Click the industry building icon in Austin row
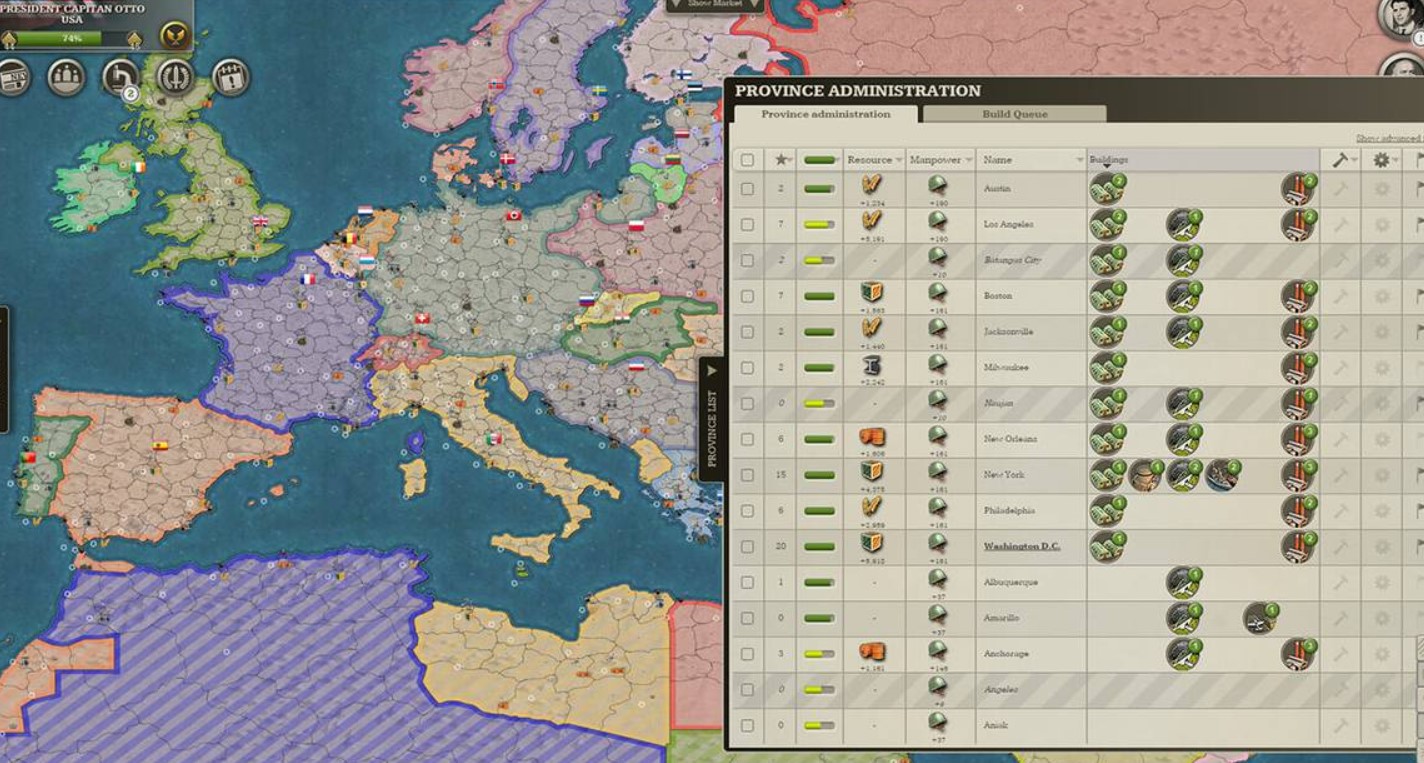Screen dimensions: 1424x763 click(1298, 188)
